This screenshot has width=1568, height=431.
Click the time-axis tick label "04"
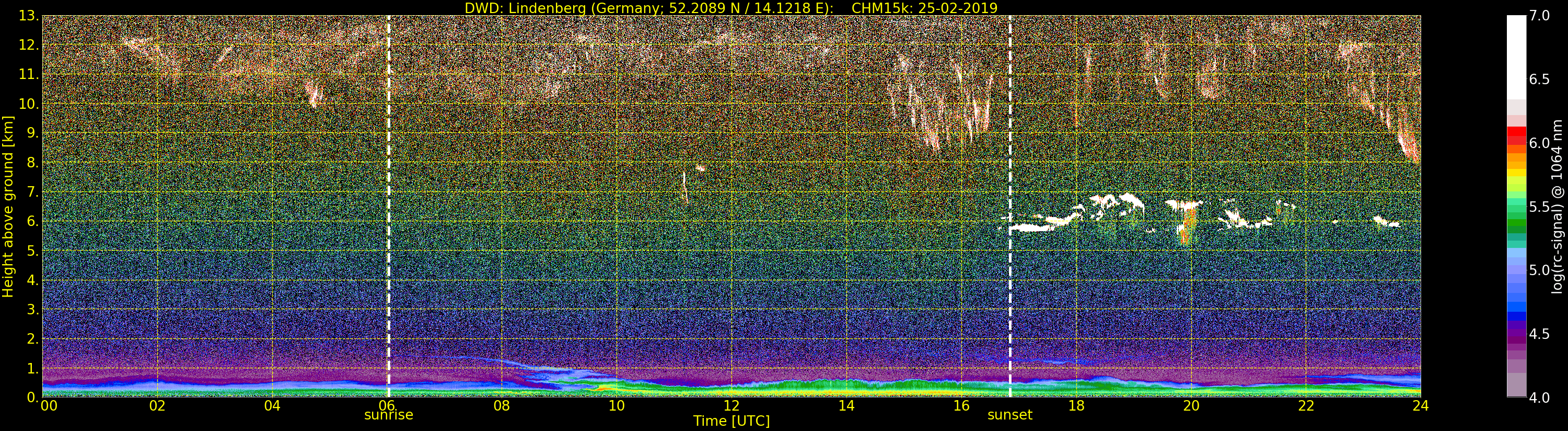272,406
